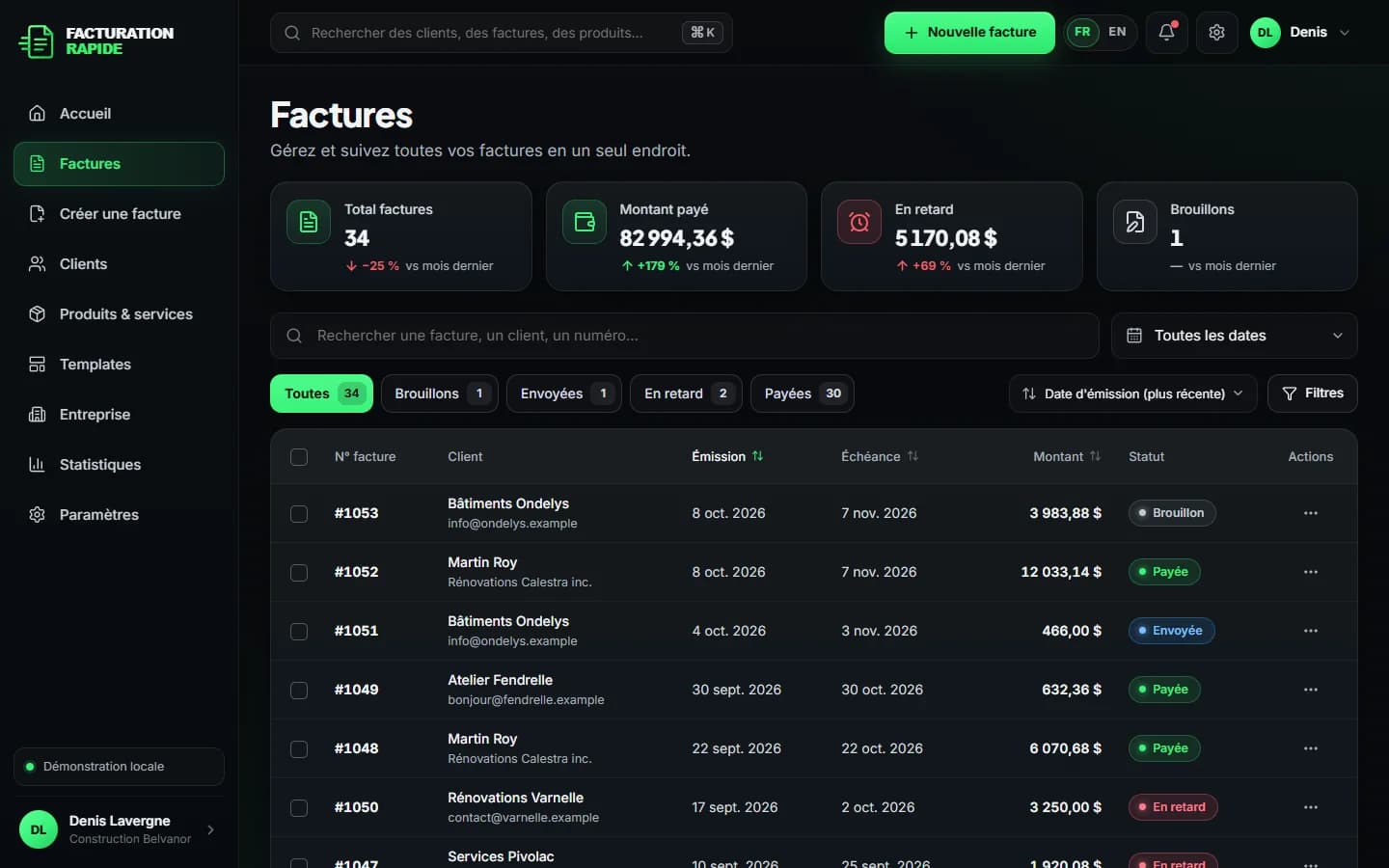Open Statistiques in the sidebar
The image size is (1389, 868).
tap(119, 465)
